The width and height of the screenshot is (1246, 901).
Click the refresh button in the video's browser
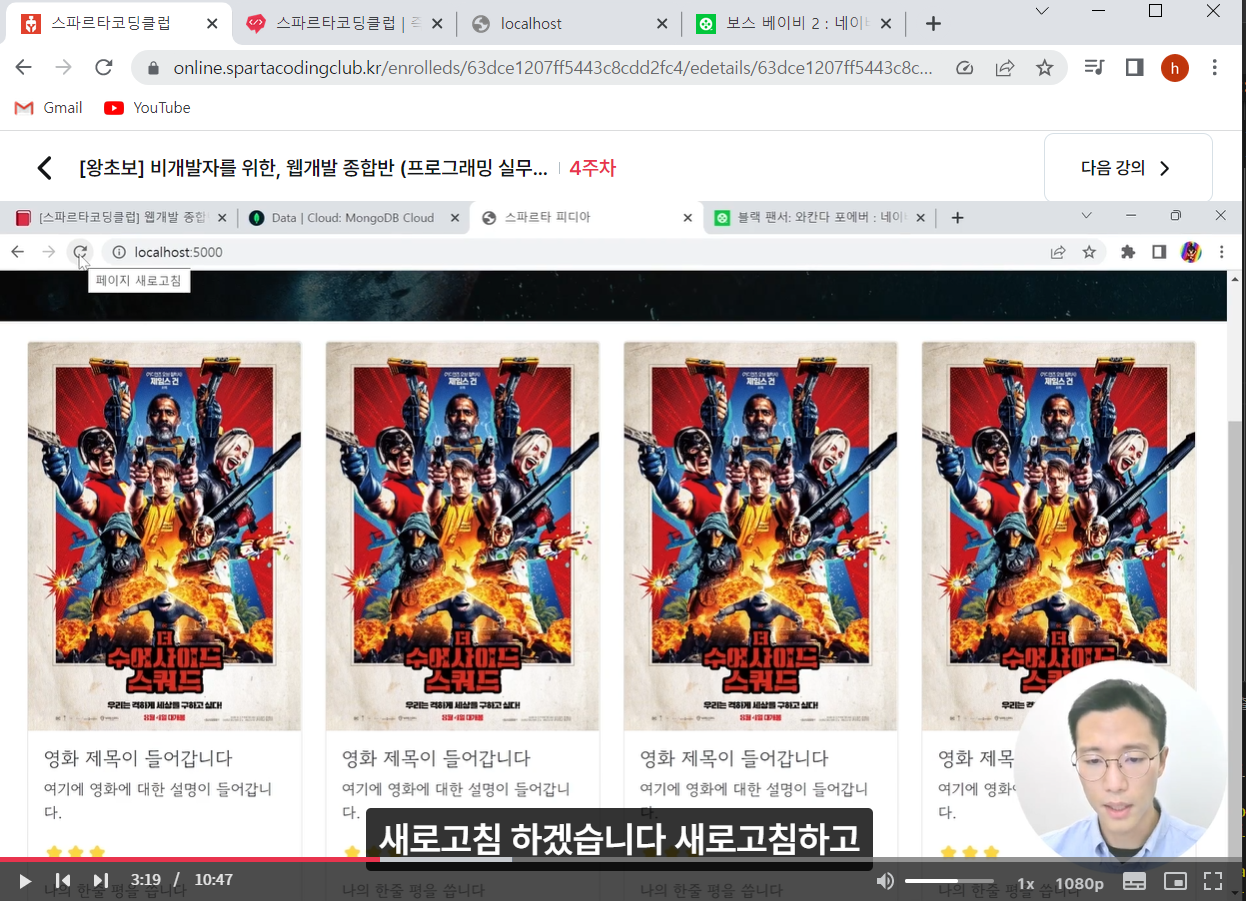pos(80,252)
